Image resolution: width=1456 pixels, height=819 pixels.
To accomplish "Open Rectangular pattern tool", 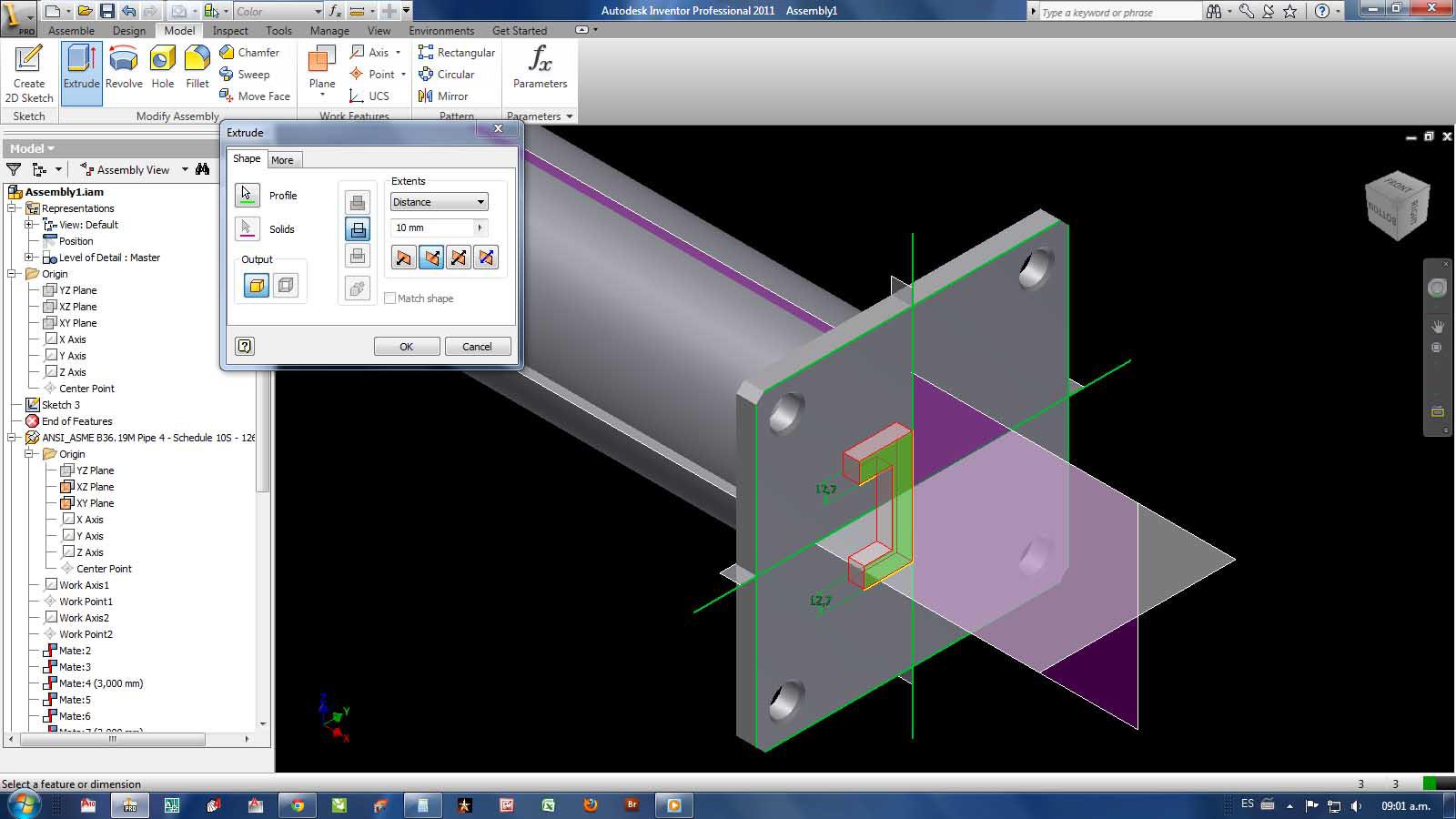I will [457, 52].
